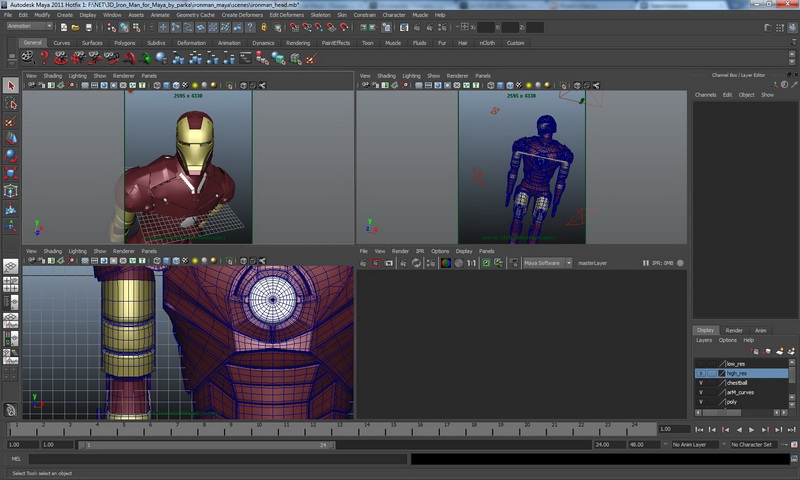
Task: Select the arrow Select tool in the toolbox
Action: pos(11,87)
